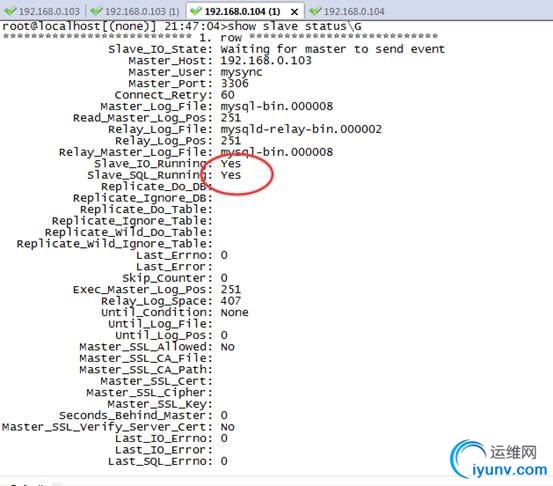Screen dimensions: 553x486
Task: Click the Slave_SQL_Running value Yes
Action: [x=231, y=175]
